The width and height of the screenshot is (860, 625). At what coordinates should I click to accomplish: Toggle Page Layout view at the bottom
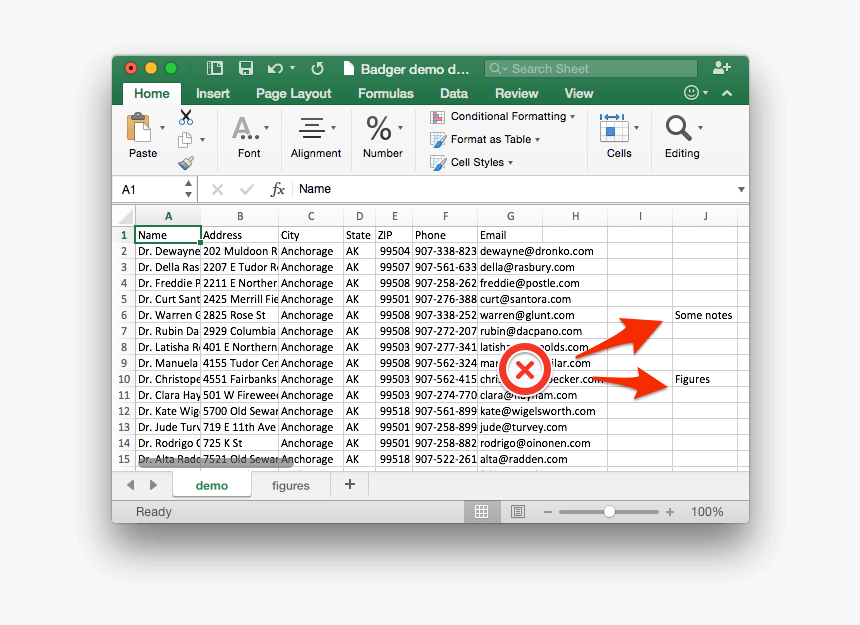coord(517,511)
